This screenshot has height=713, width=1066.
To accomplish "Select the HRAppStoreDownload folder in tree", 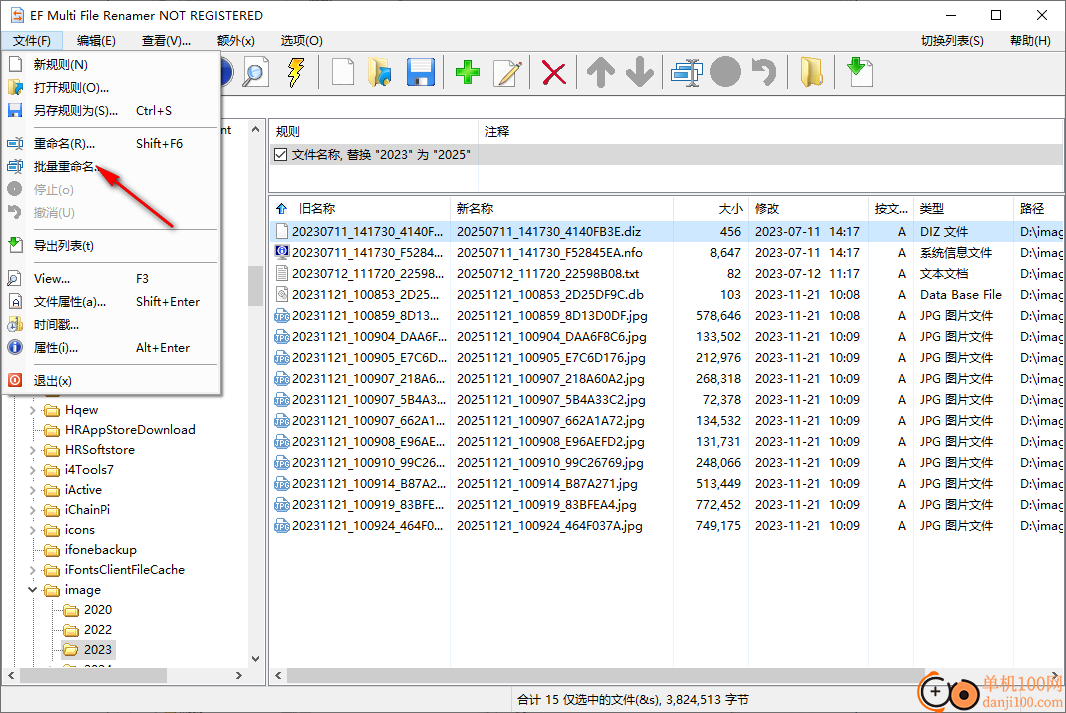I will 130,430.
